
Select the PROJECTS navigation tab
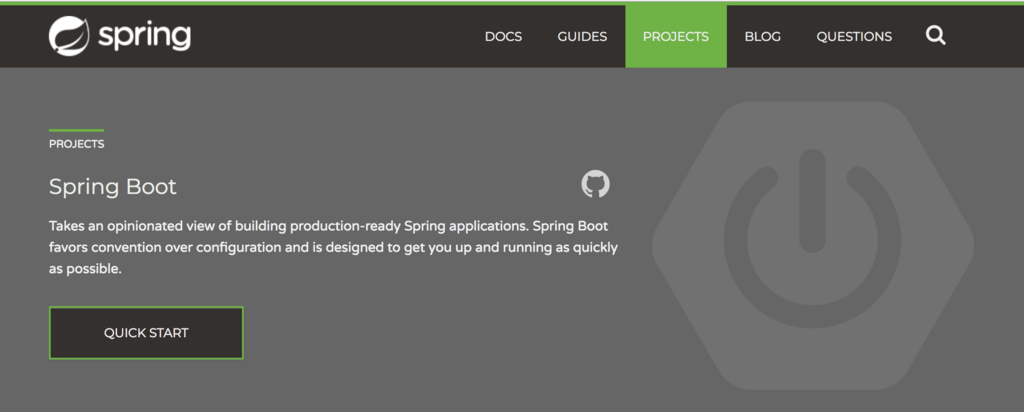tap(676, 37)
